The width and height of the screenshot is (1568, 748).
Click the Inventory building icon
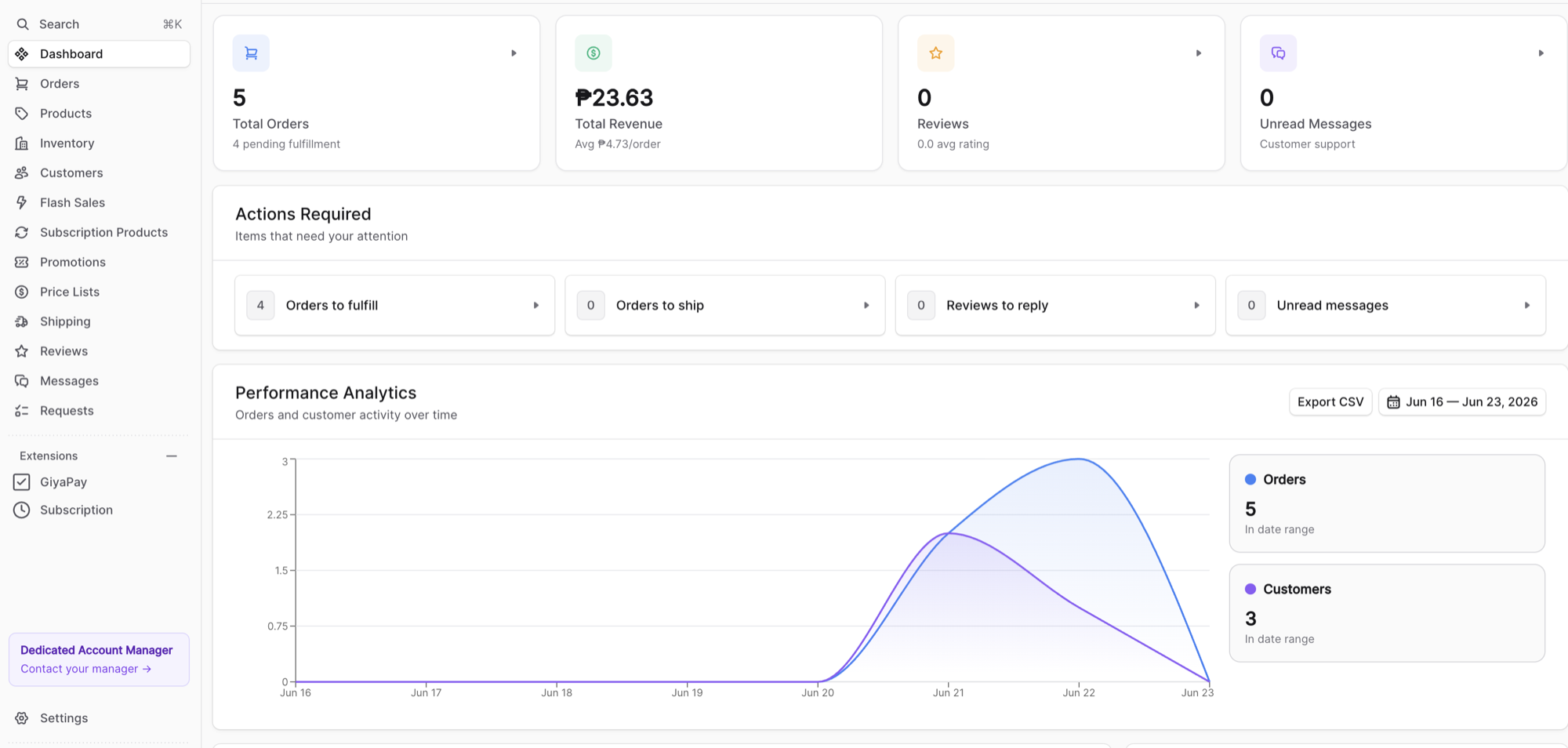click(22, 143)
